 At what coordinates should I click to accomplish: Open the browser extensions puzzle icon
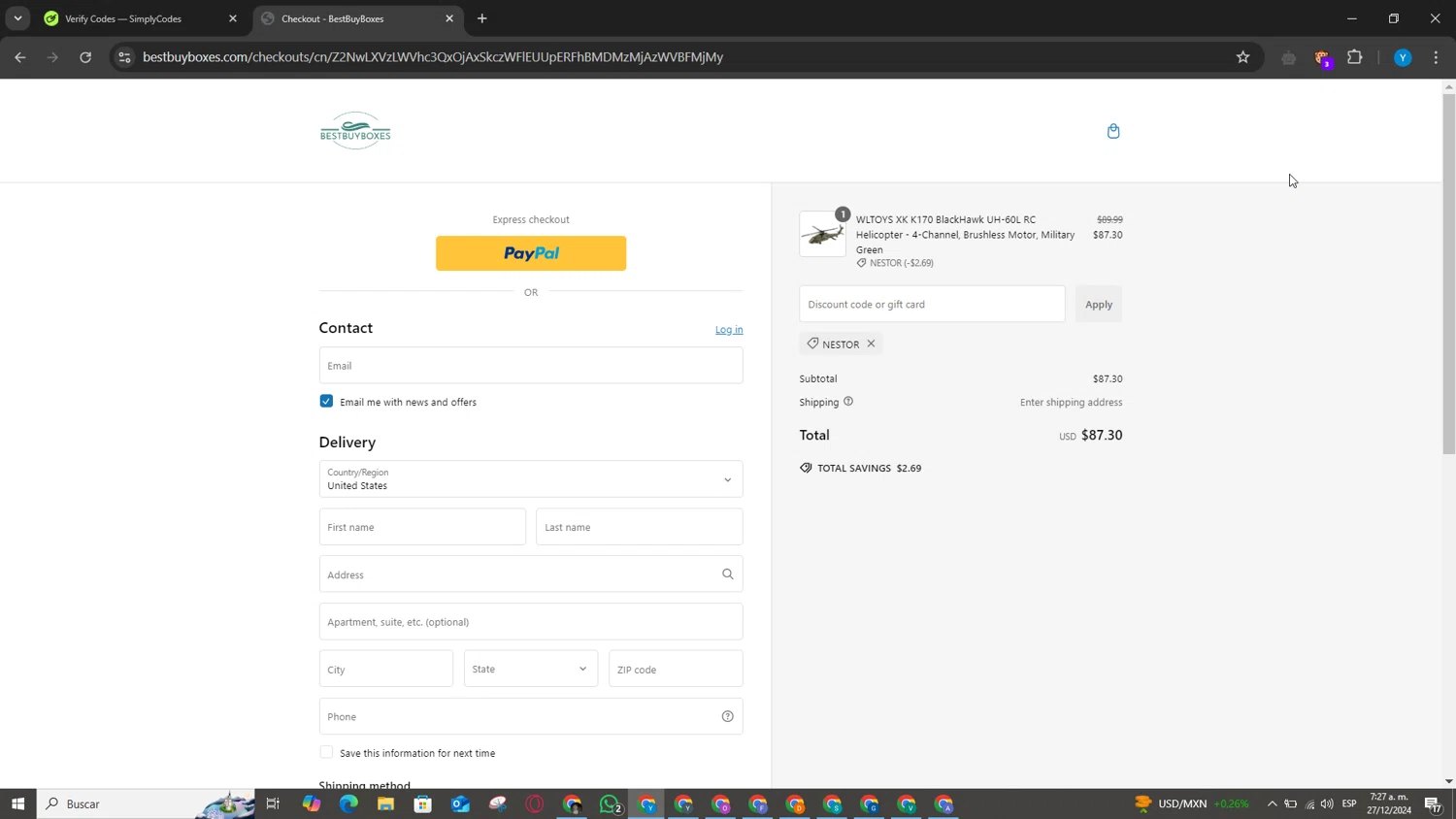click(1355, 57)
